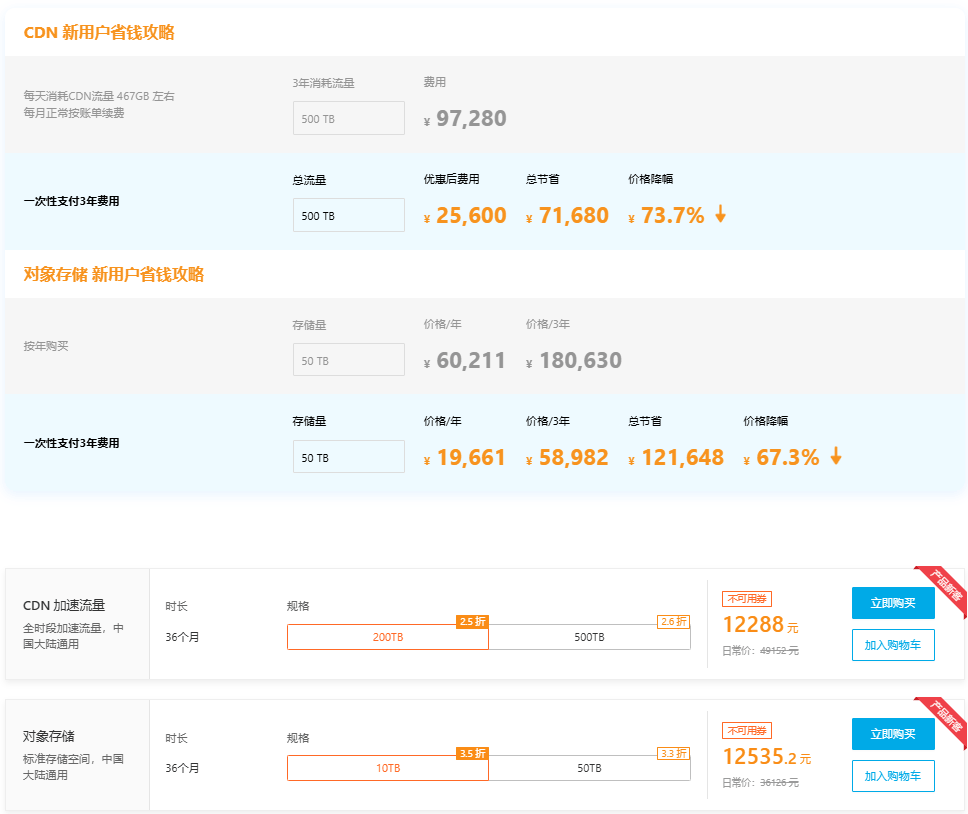Click the 3.3折 discount badge
The height and width of the screenshot is (814, 968).
point(673,753)
